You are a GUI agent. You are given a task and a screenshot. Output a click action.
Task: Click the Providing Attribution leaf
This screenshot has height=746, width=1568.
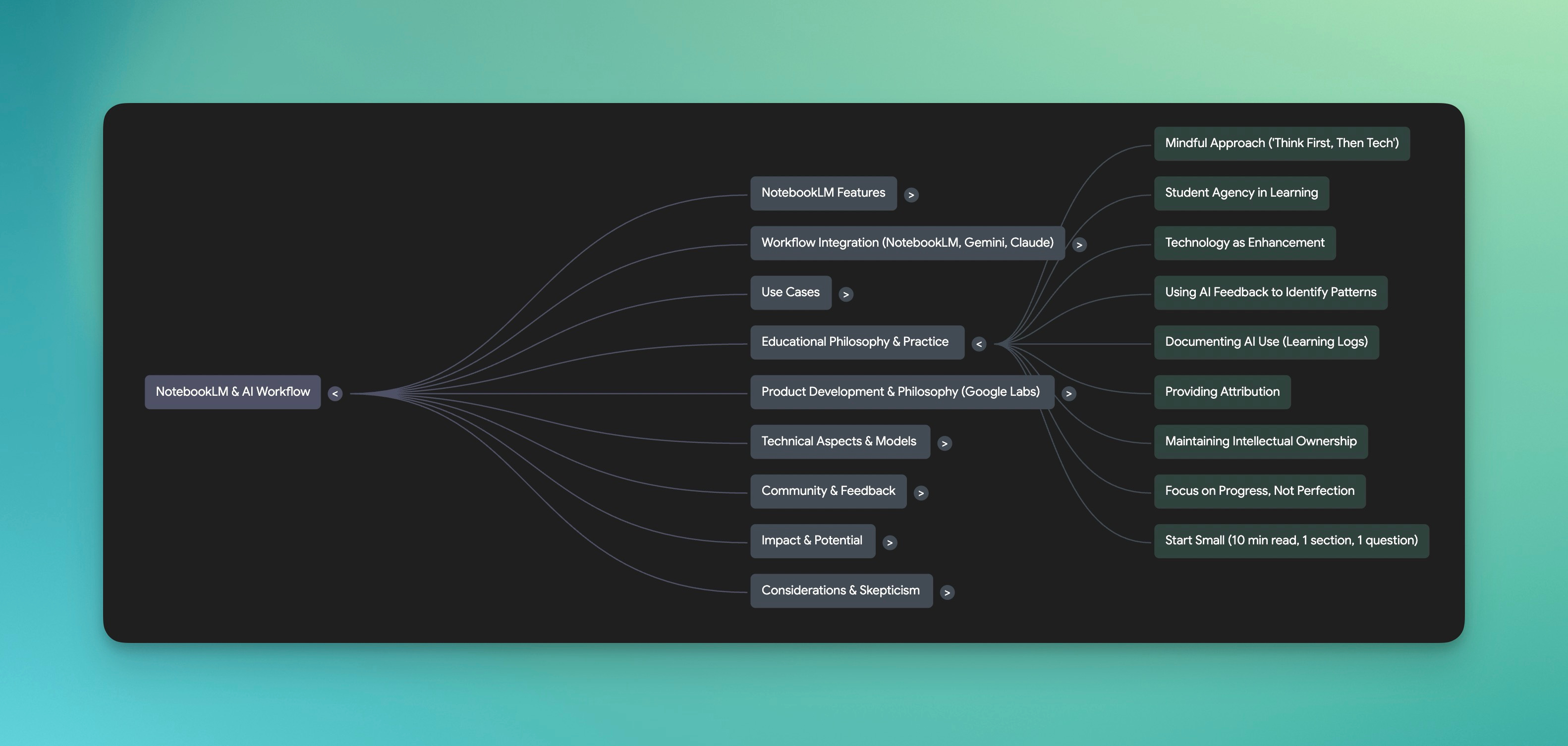click(1222, 392)
